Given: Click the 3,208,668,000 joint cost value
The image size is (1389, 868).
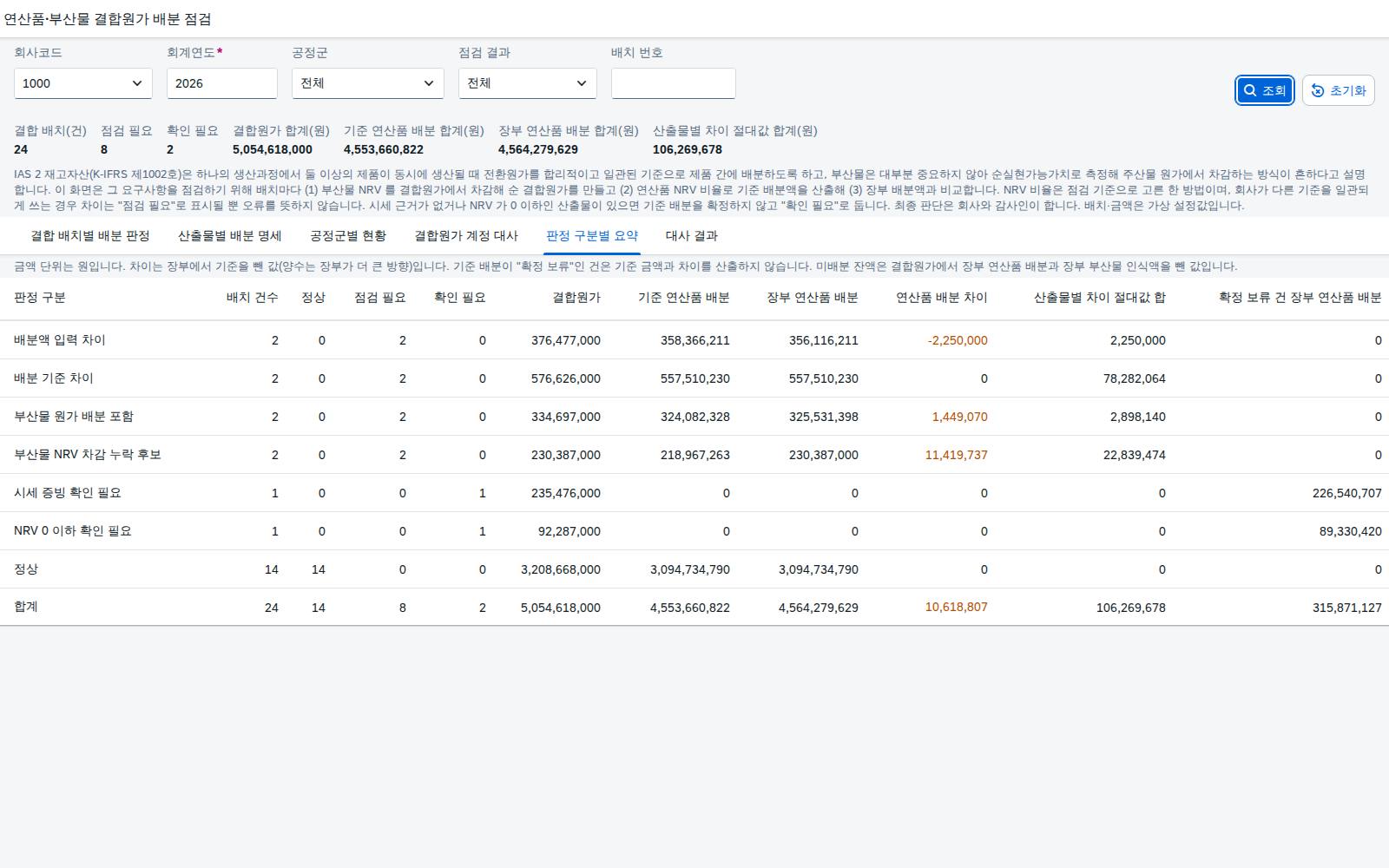Looking at the screenshot, I should tap(560, 569).
